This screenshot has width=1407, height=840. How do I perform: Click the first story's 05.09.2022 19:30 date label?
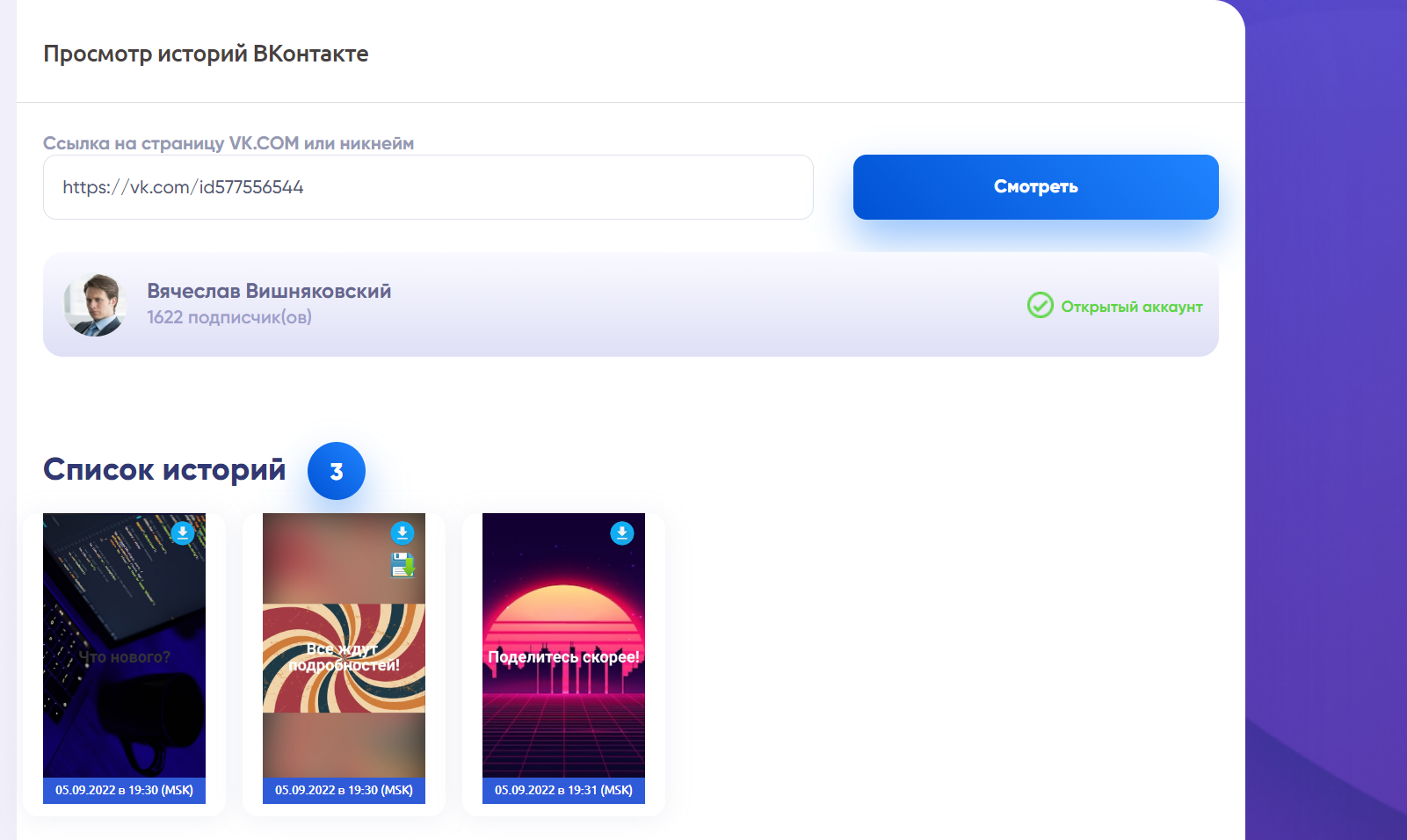pyautogui.click(x=124, y=790)
